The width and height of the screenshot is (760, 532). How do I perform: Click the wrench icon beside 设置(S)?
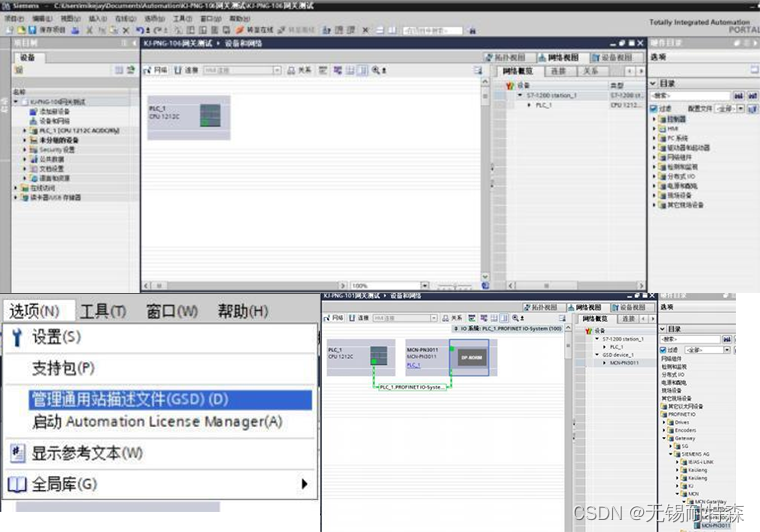tap(17, 337)
